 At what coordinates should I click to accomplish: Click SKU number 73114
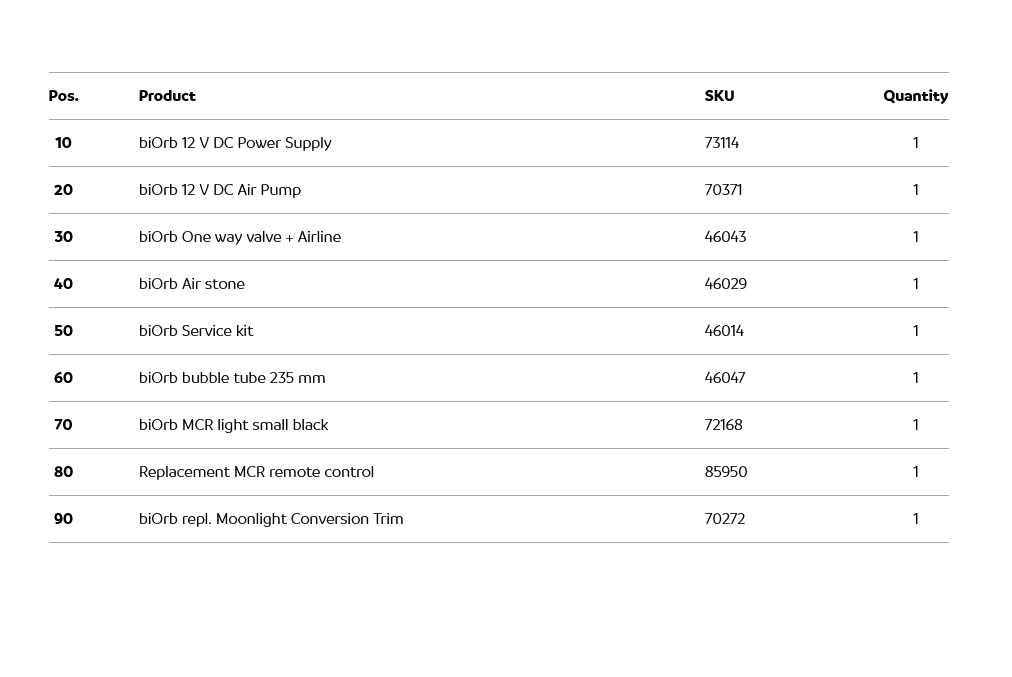pyautogui.click(x=722, y=143)
